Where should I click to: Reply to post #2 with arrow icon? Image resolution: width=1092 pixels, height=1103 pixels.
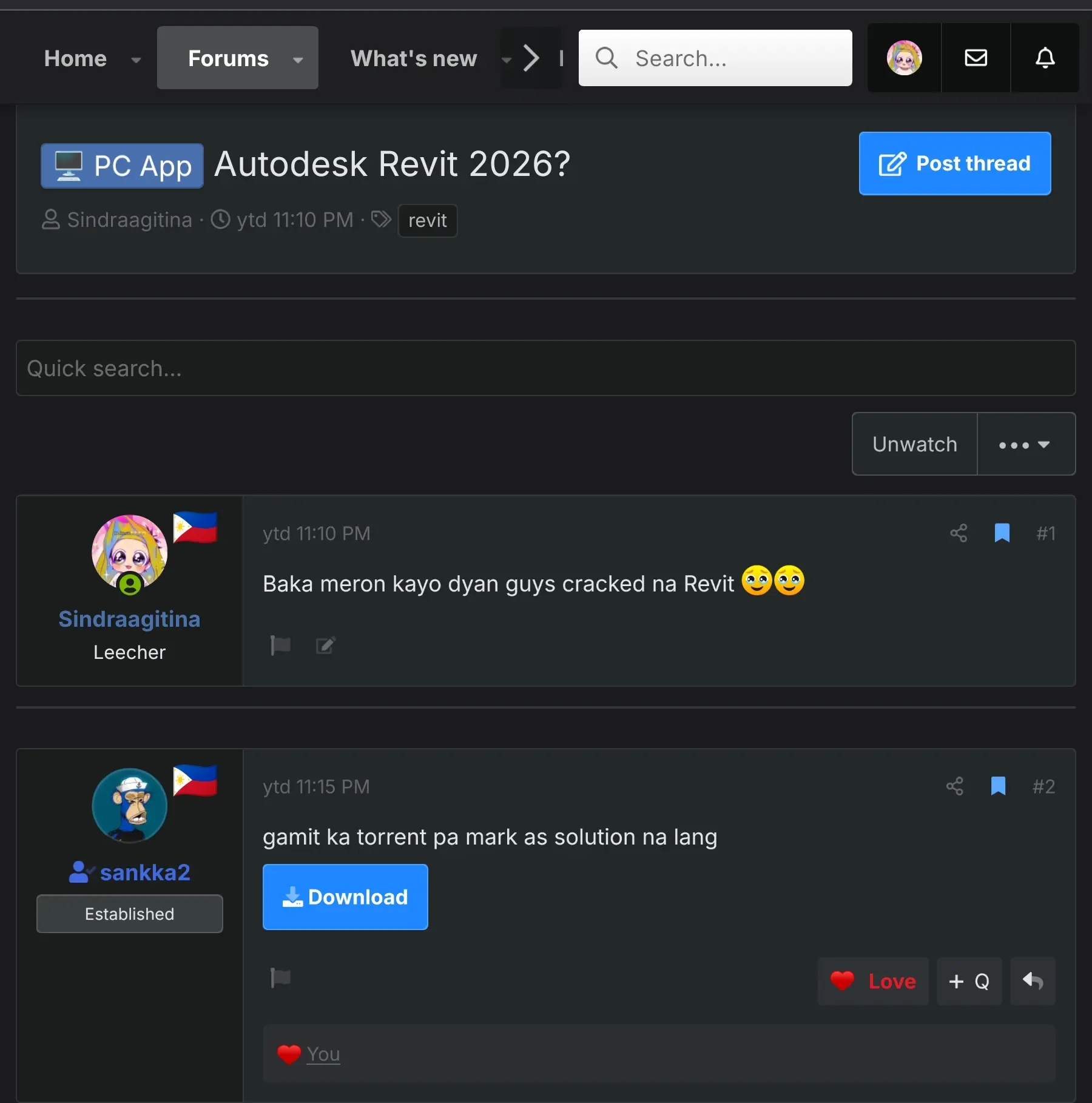coord(1033,981)
